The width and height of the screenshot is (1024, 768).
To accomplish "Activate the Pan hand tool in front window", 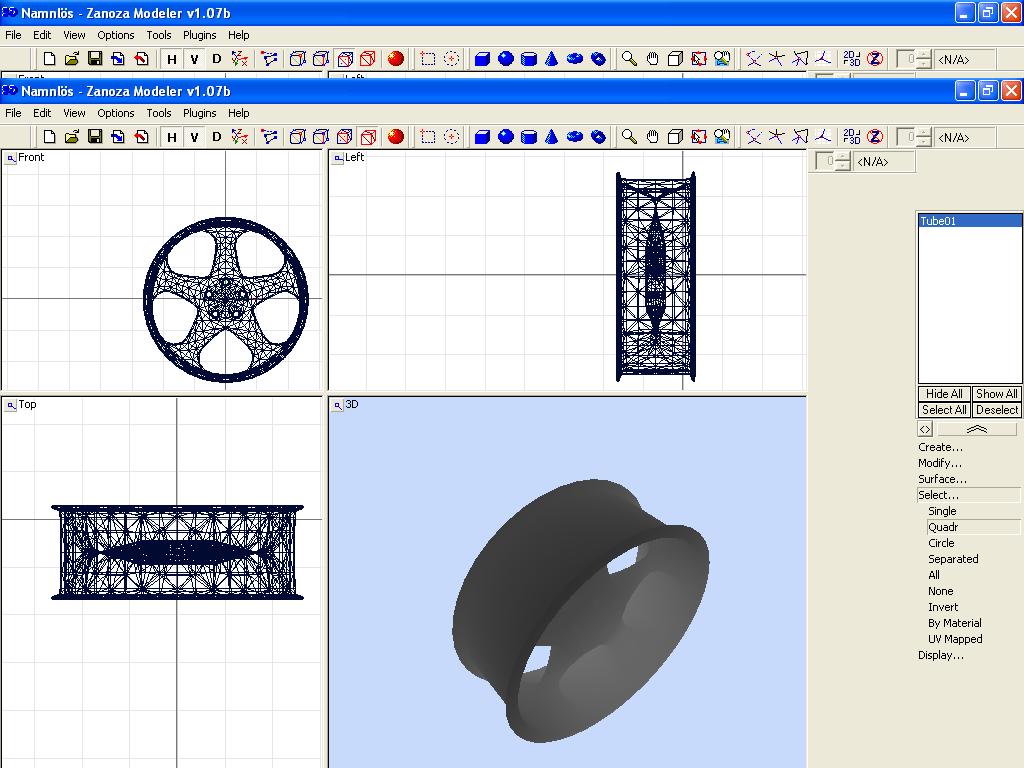I will tap(652, 137).
